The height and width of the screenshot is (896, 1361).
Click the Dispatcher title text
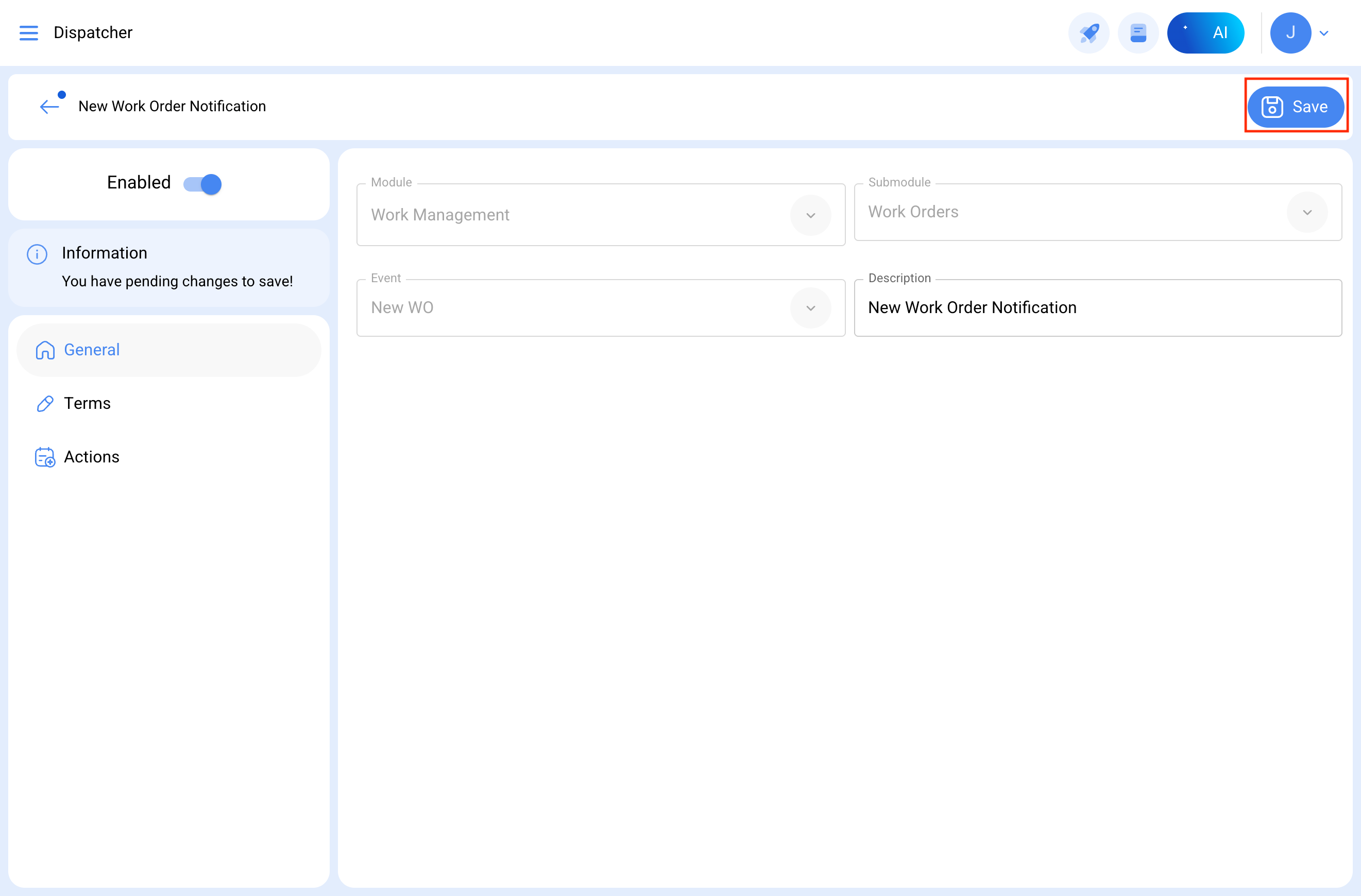click(93, 32)
